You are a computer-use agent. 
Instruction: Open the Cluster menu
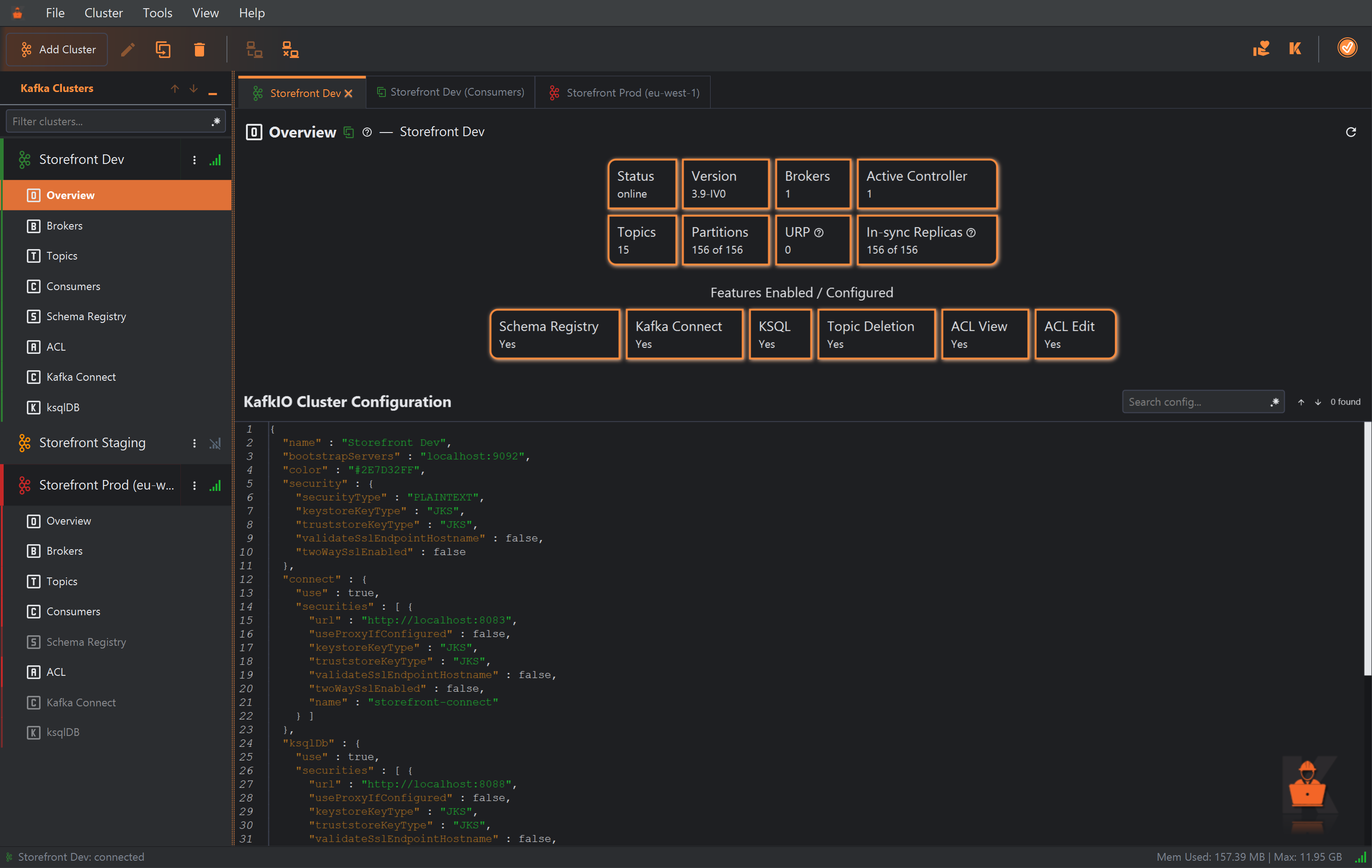104,13
